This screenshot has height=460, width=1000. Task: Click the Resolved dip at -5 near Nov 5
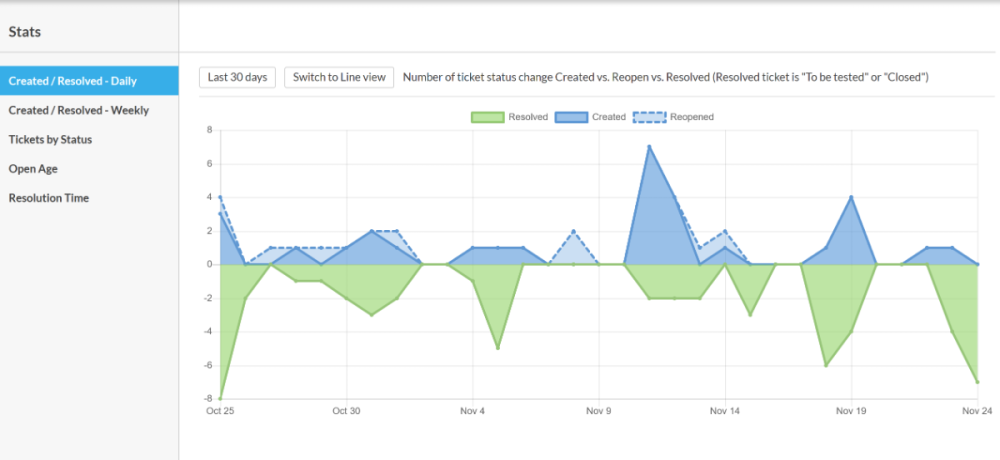[498, 348]
